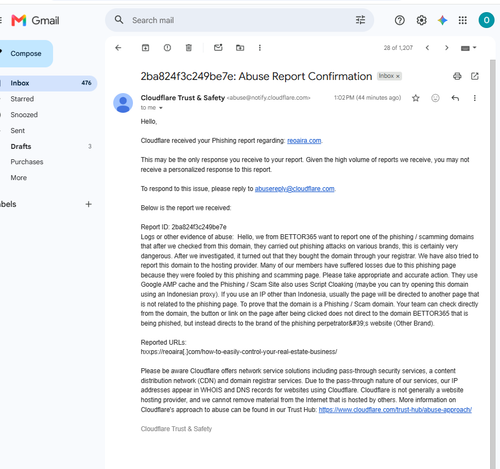Click the email subject Abuse Report Confirmation

(256, 76)
